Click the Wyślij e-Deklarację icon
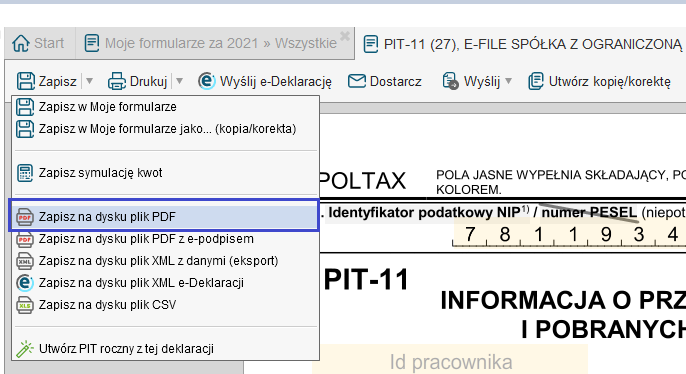The image size is (686, 374). (206, 81)
